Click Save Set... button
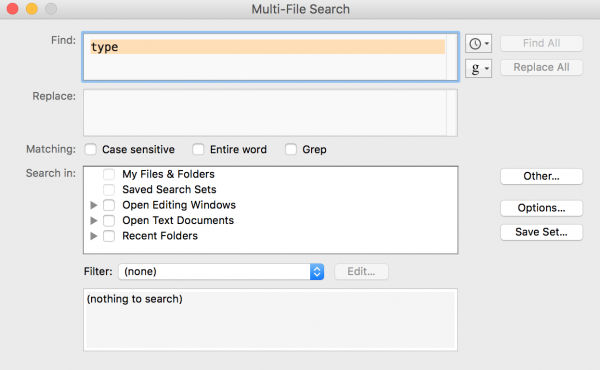This screenshot has height=370, width=600. pyautogui.click(x=541, y=232)
